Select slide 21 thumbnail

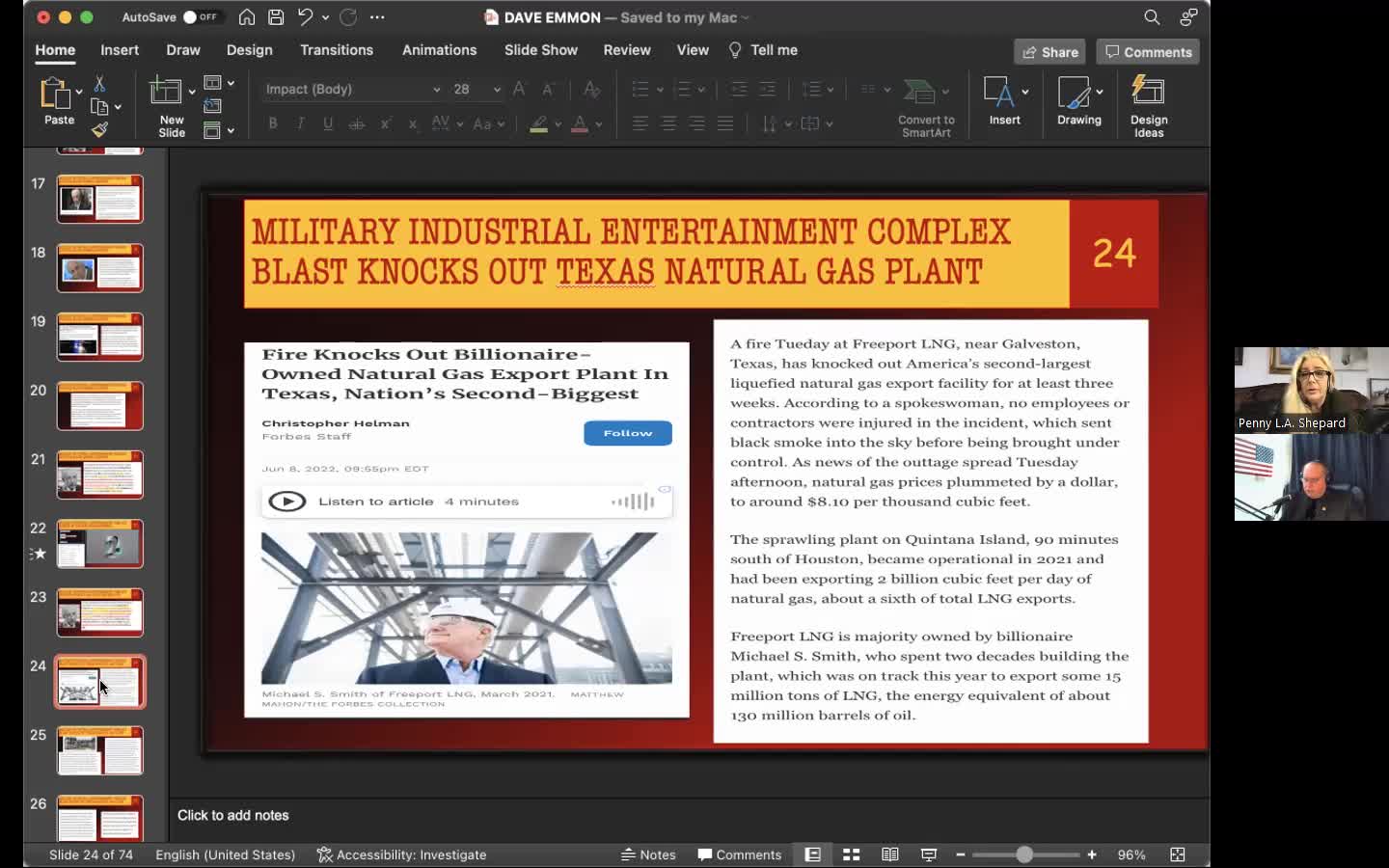click(99, 475)
